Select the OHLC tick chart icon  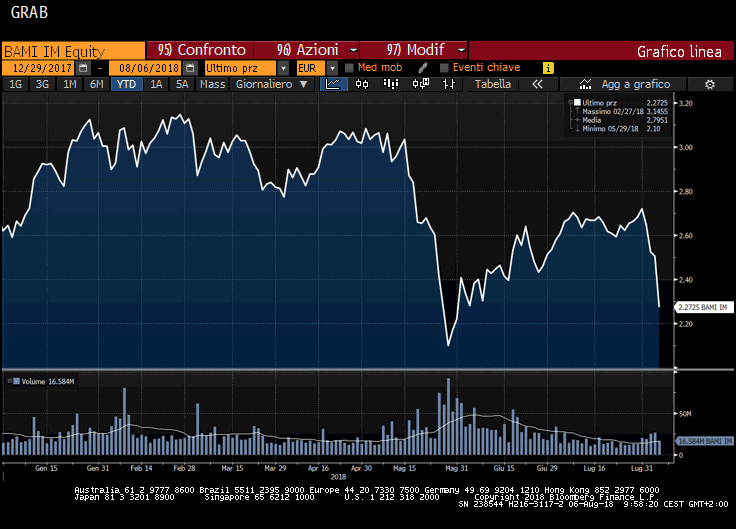[x=449, y=84]
